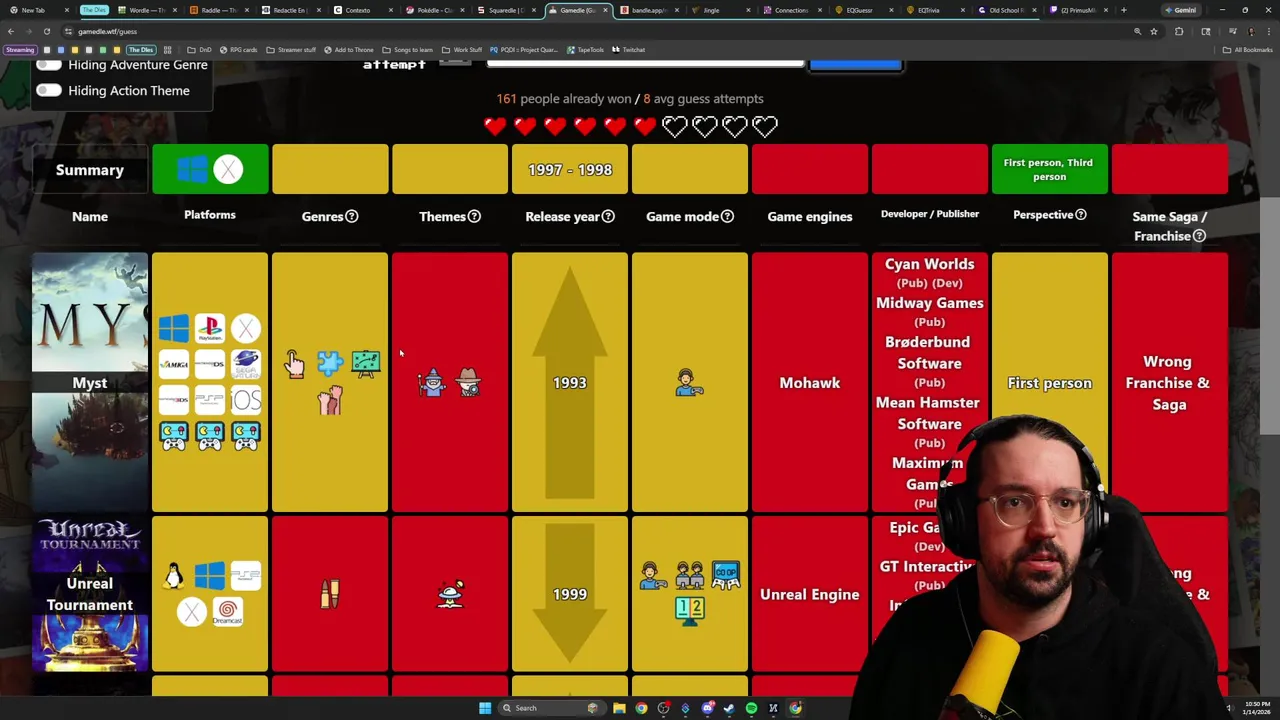Click PSP icon in Myst platforms
This screenshot has height=720, width=1280.
coord(210,401)
